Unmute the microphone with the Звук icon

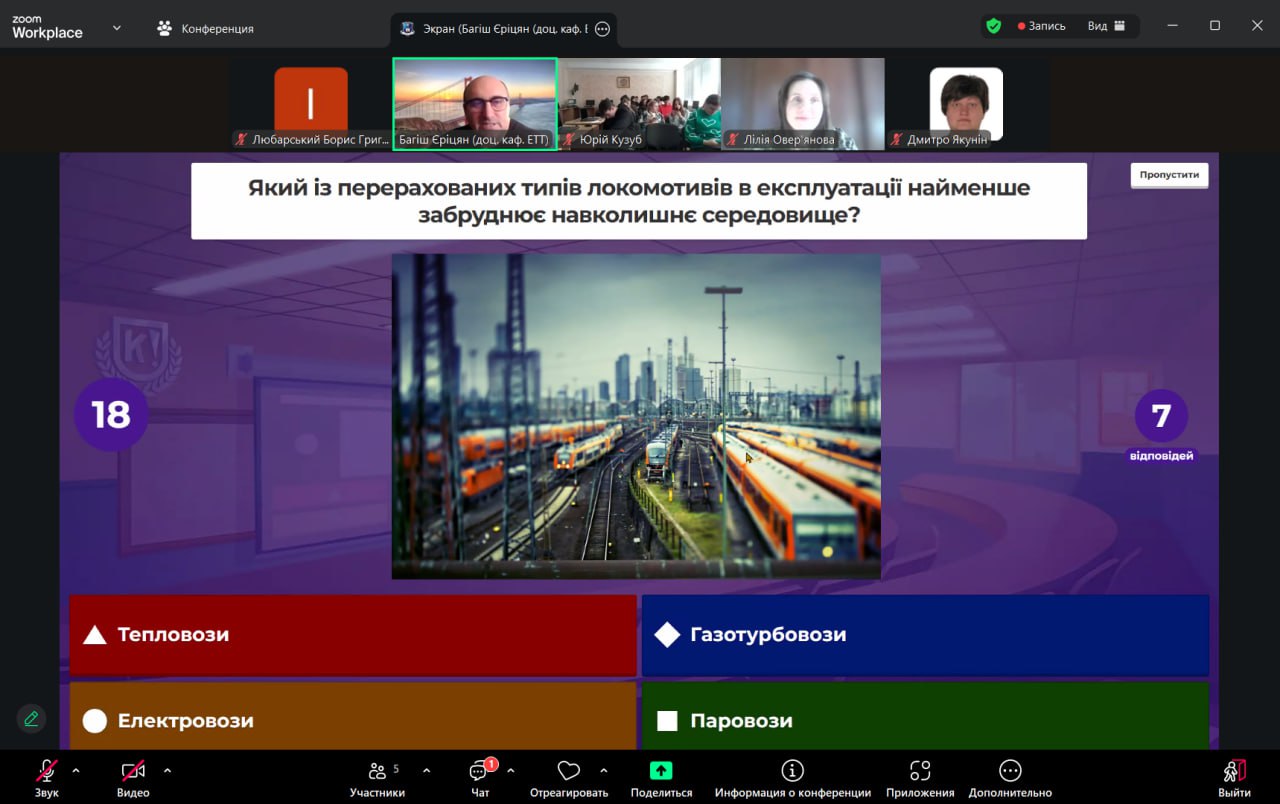[47, 771]
